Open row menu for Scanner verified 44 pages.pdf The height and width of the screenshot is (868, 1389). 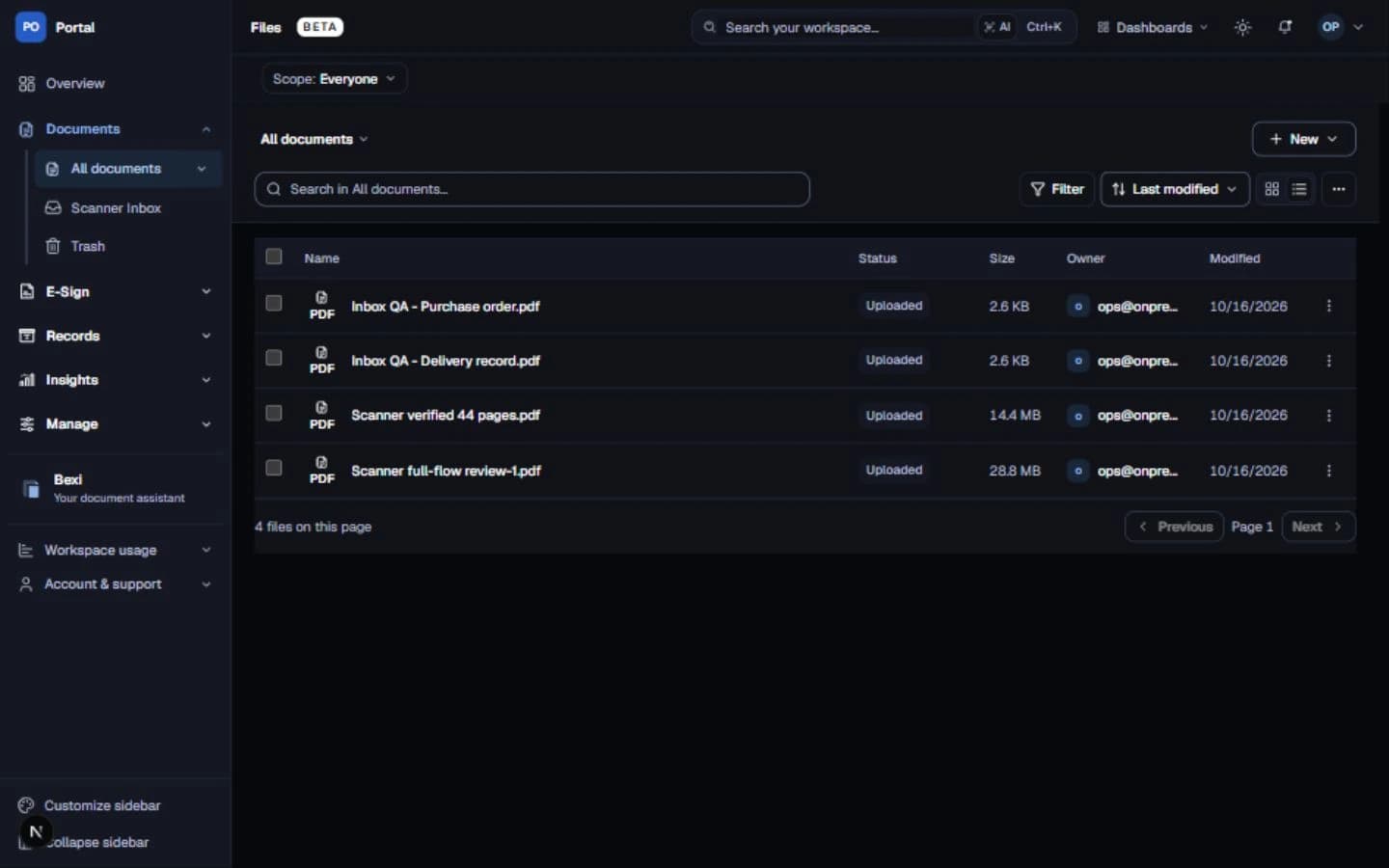pos(1328,416)
